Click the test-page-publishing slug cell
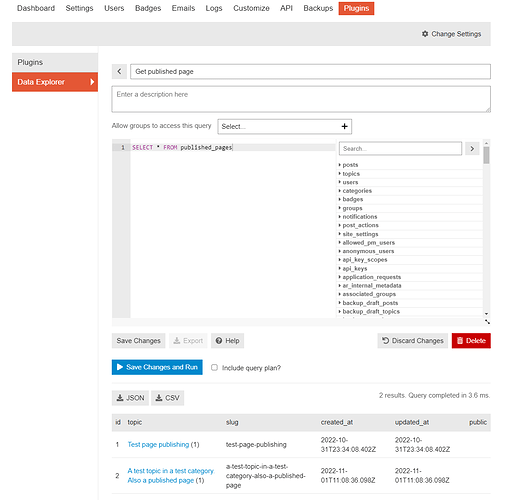Screen dimensions: 505x500 (x=256, y=444)
